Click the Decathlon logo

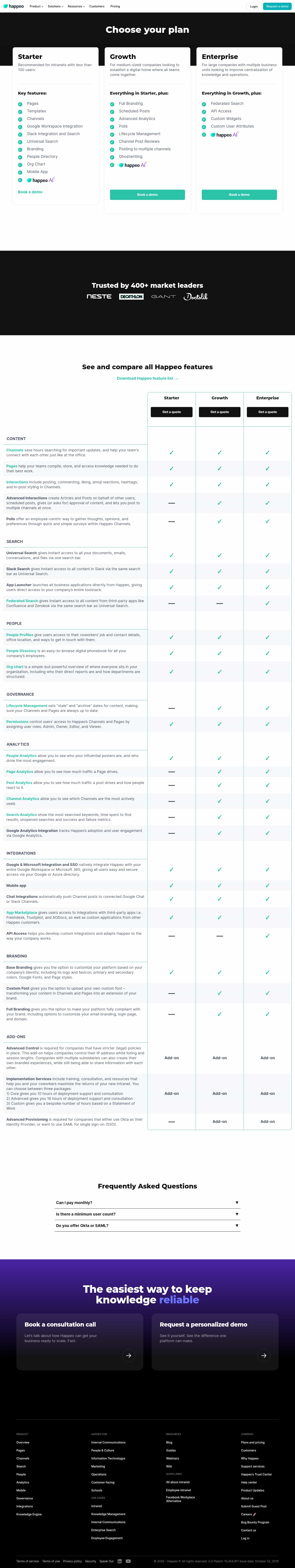pyautogui.click(x=131, y=296)
